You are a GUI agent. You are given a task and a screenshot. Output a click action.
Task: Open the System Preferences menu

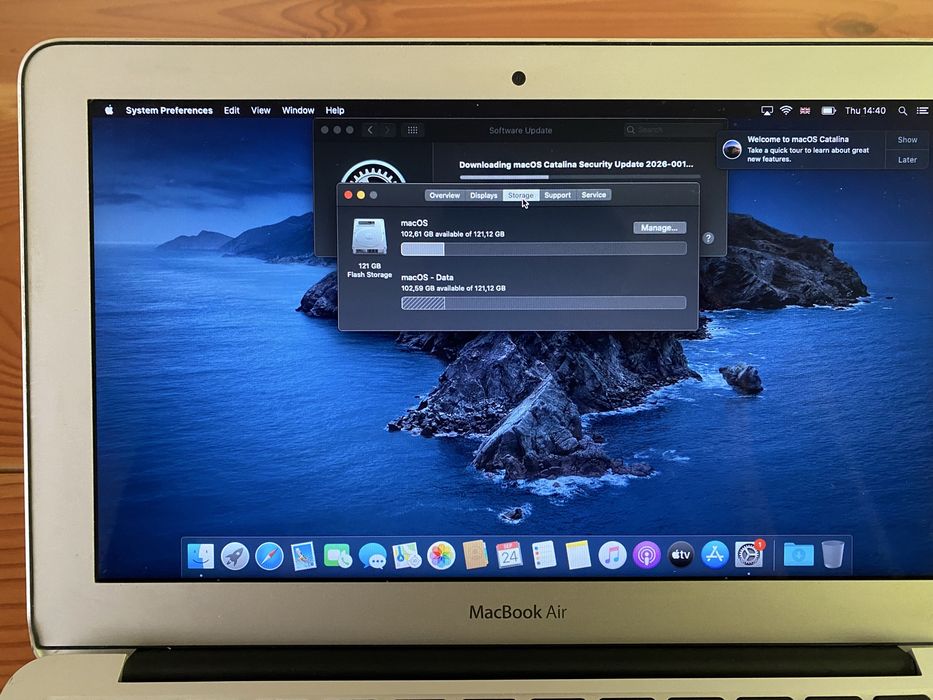coord(169,110)
